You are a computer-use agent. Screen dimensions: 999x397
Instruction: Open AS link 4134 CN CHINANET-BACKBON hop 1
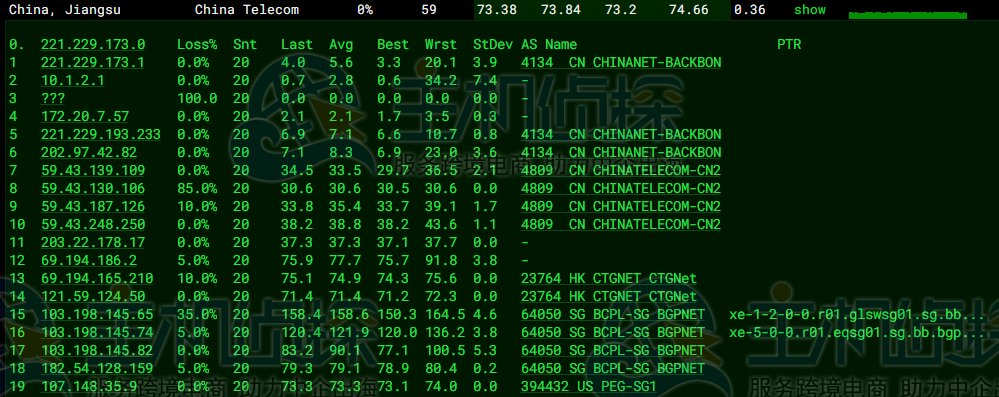(x=621, y=62)
